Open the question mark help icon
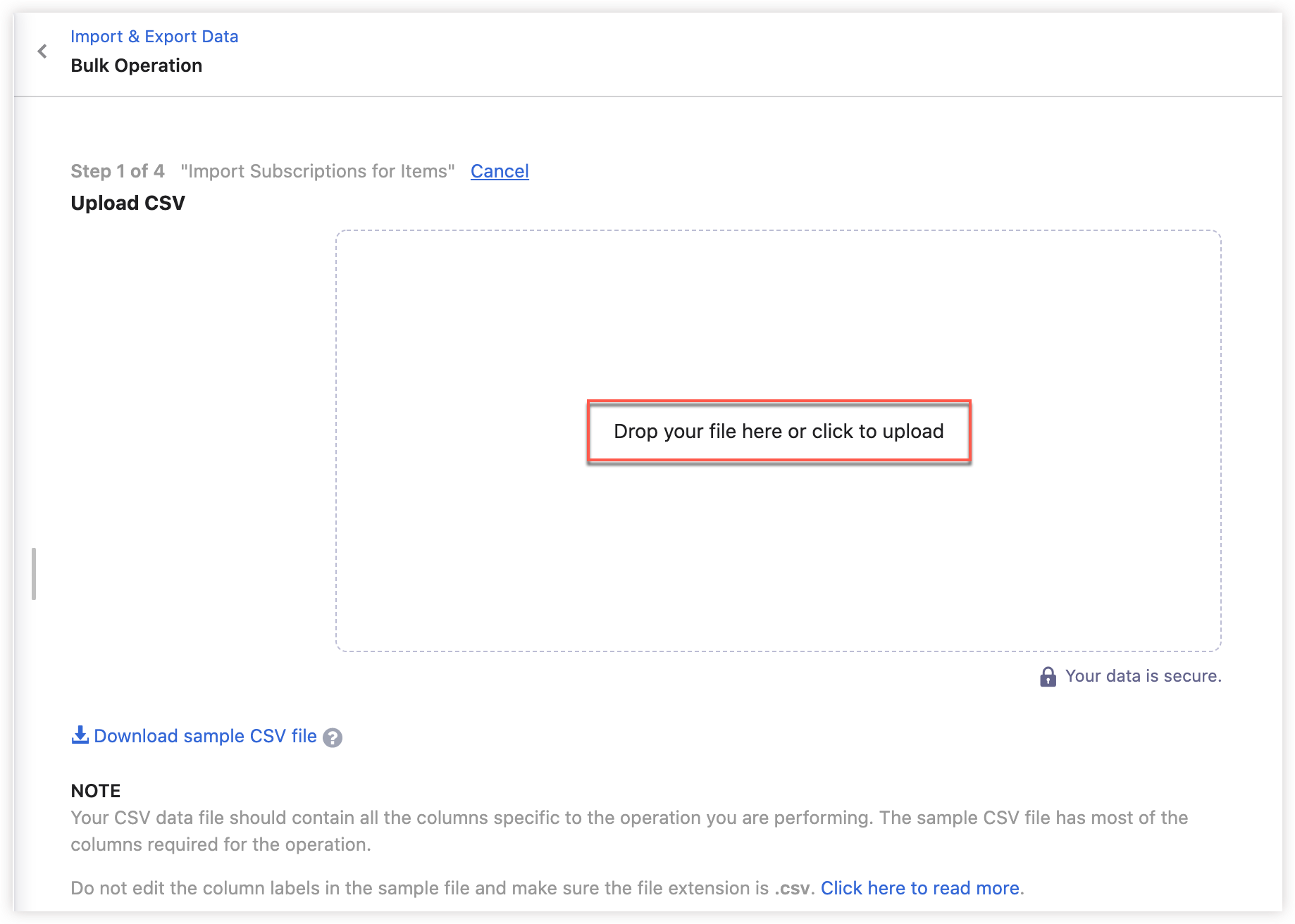 click(333, 737)
